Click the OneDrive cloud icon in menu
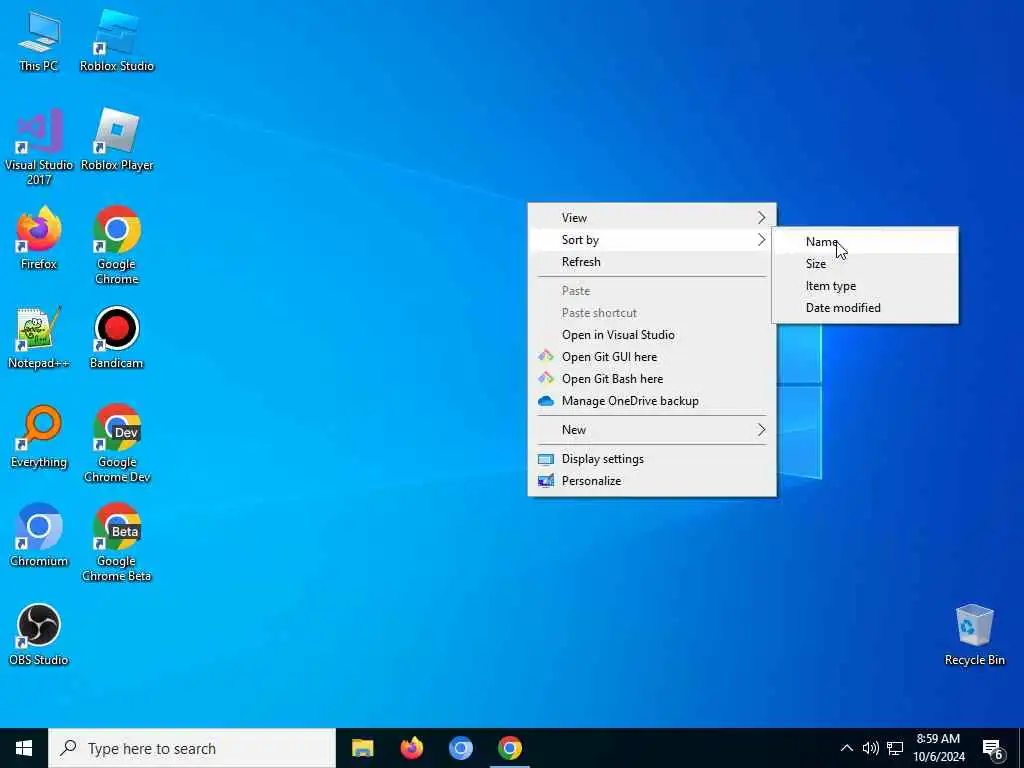 (545, 401)
